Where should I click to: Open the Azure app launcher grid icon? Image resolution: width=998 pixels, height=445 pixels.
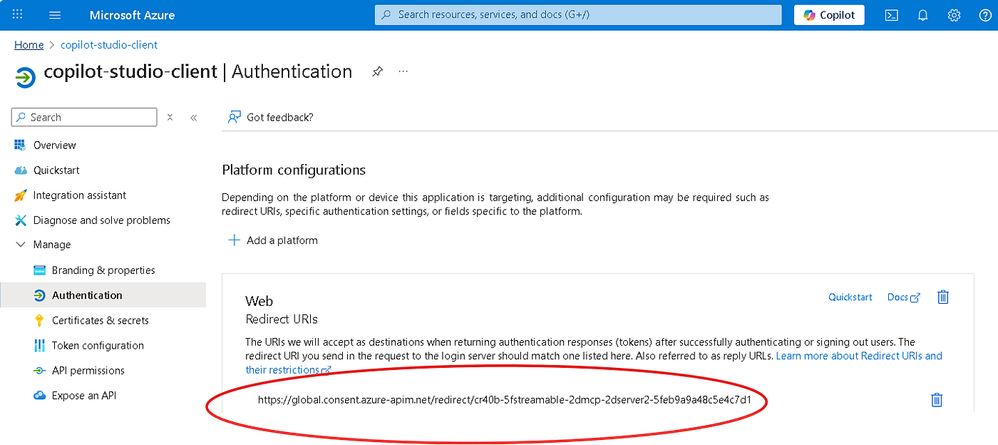click(18, 15)
